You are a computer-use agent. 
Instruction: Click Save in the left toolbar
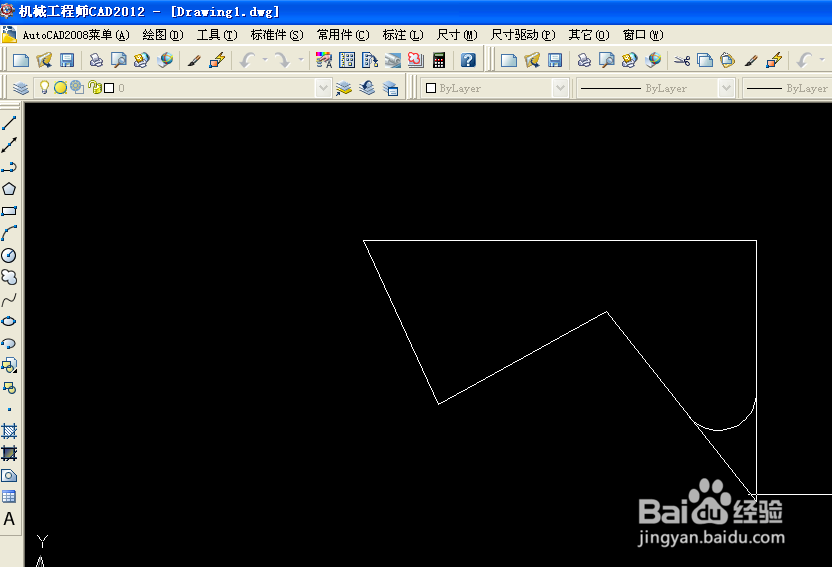click(67, 60)
